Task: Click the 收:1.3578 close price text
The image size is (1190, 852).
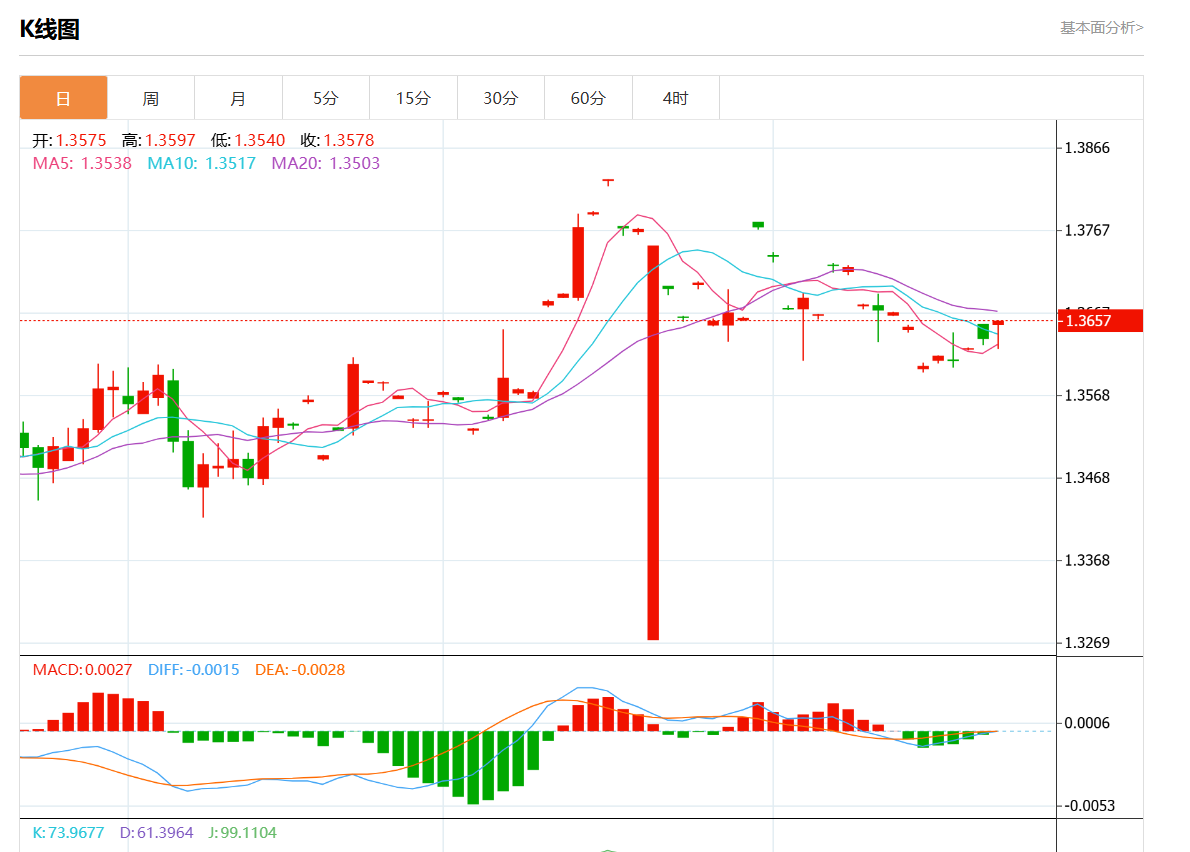Action: click(x=337, y=140)
